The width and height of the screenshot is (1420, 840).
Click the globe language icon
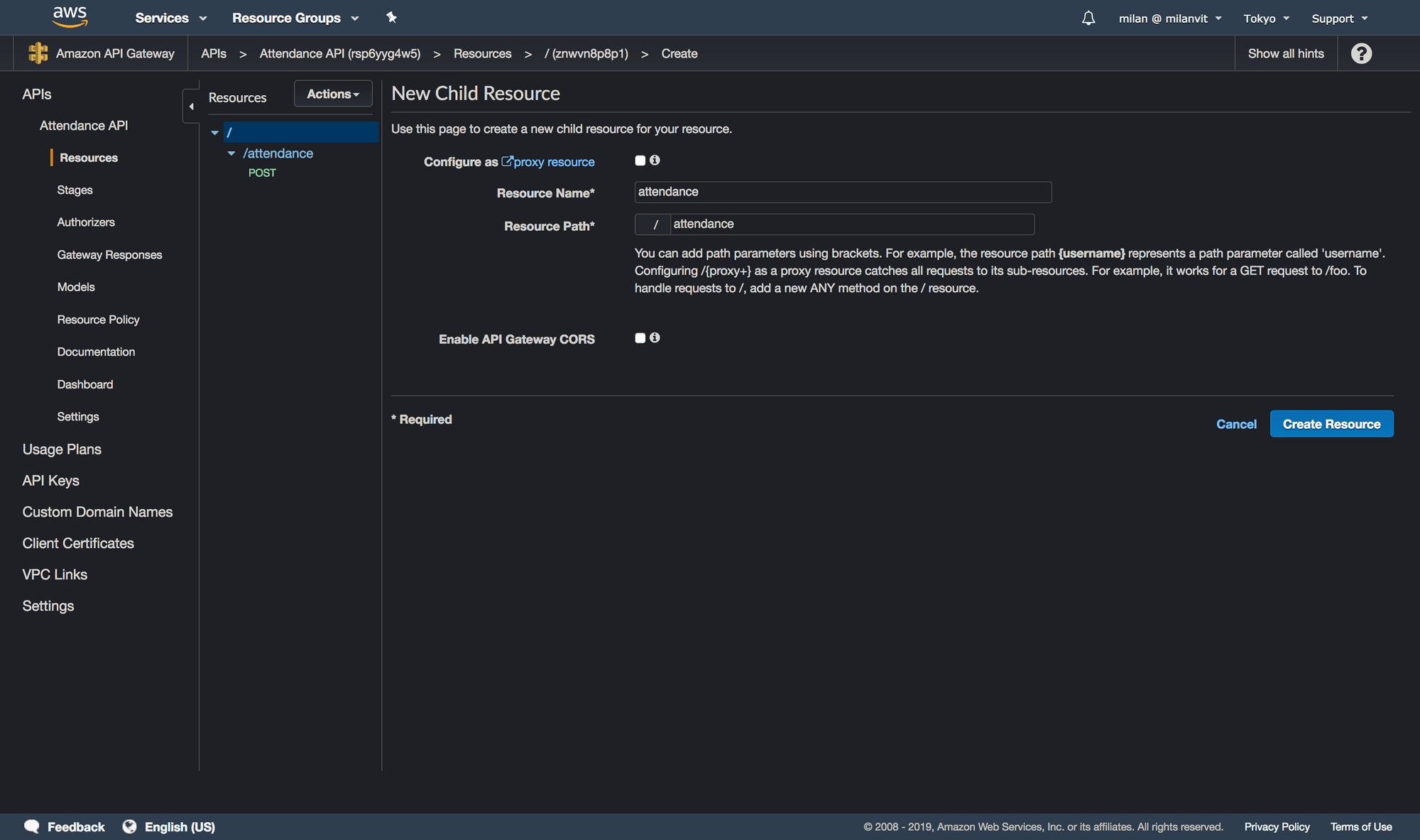tap(129, 827)
